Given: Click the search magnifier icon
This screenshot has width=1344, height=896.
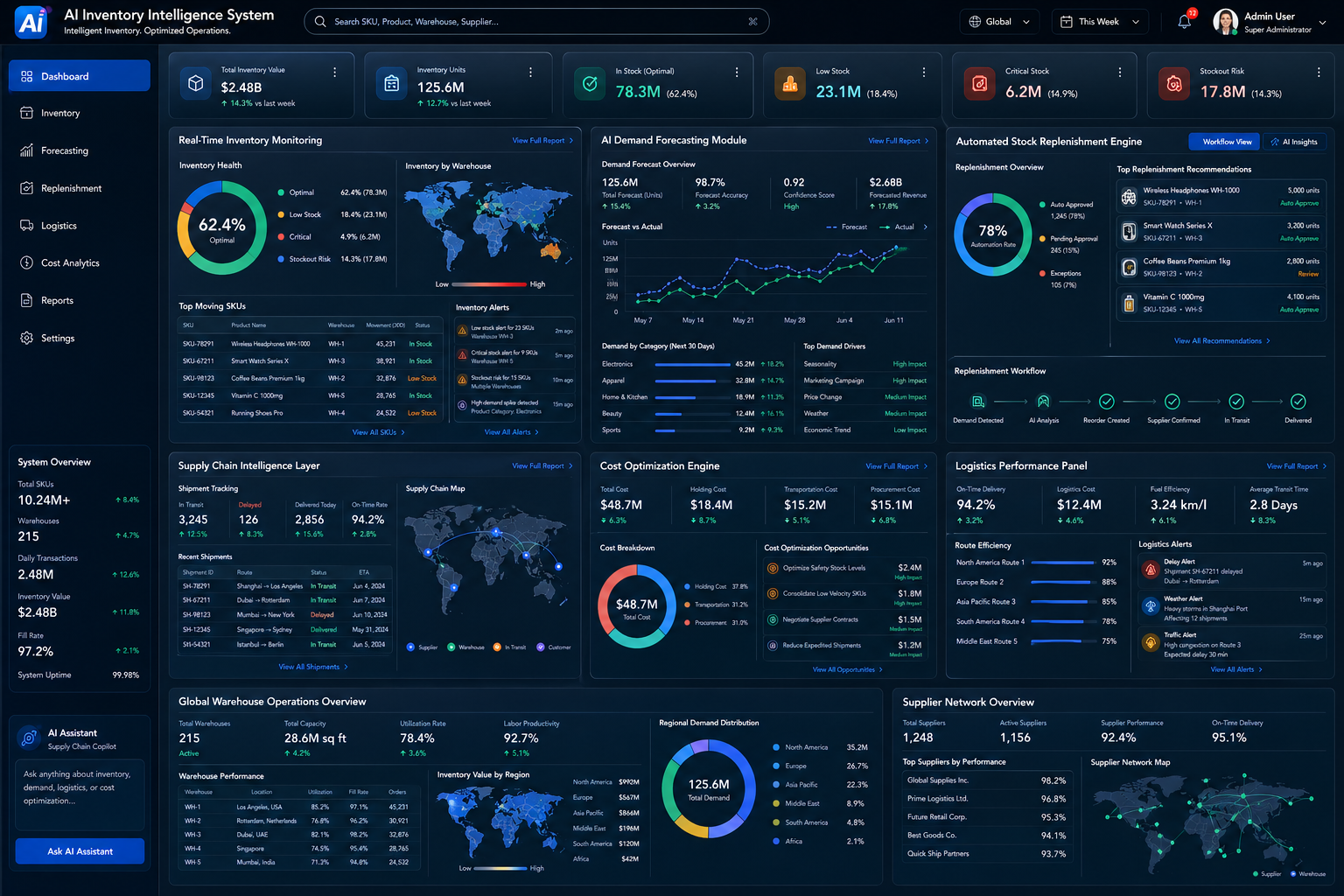Looking at the screenshot, I should coord(320,22).
